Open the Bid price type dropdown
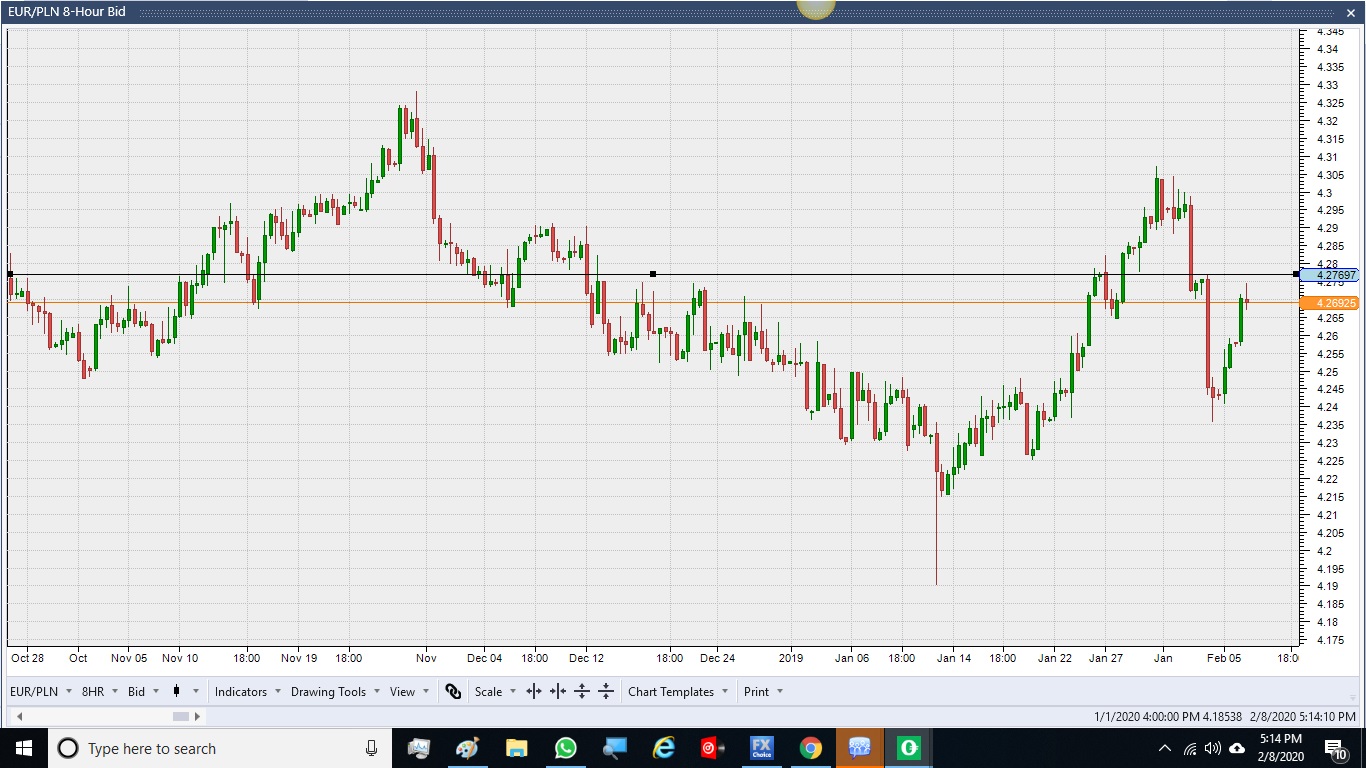This screenshot has width=1366, height=768. (x=144, y=691)
